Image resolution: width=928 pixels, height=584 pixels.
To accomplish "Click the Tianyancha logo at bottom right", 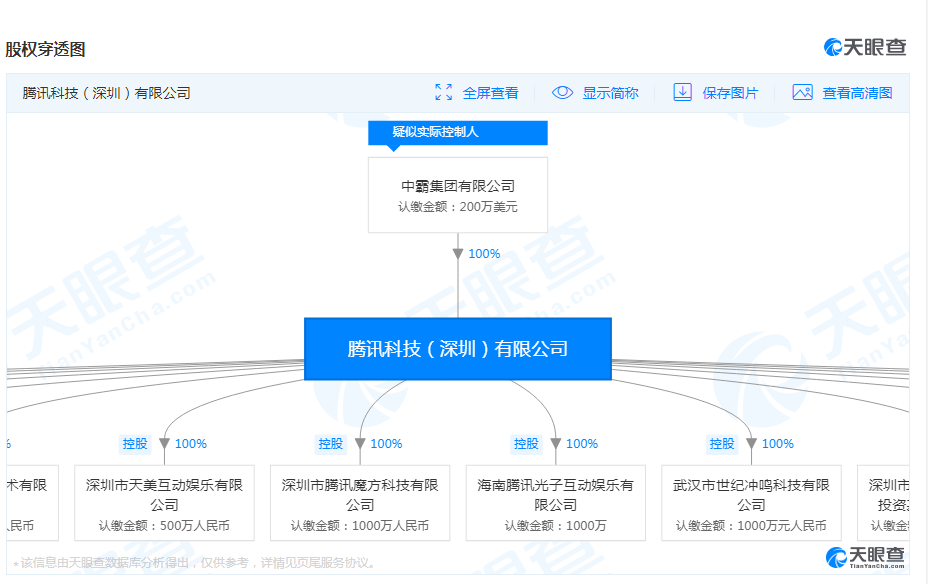I will click(x=866, y=555).
